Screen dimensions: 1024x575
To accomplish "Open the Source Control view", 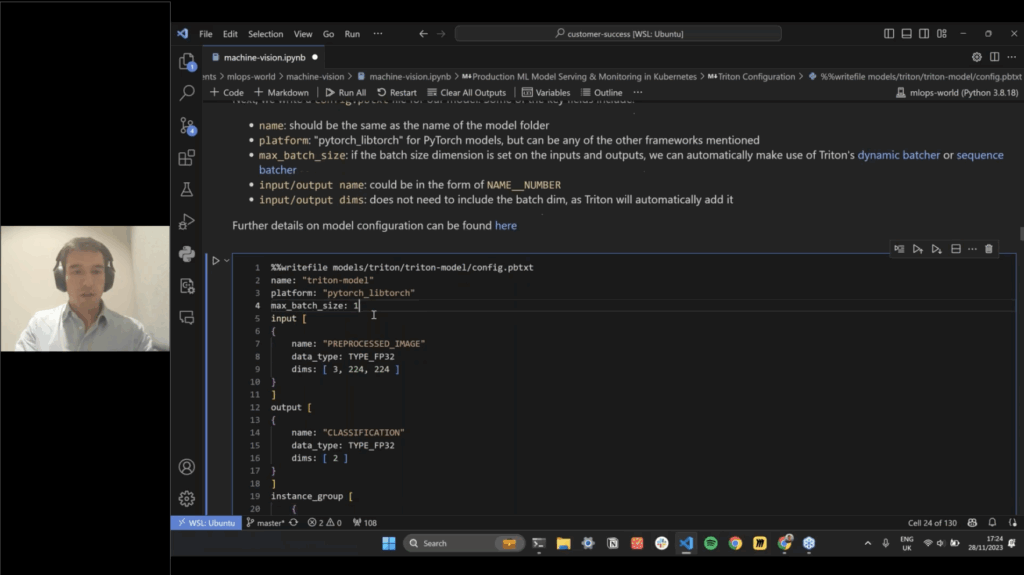I will tap(187, 126).
